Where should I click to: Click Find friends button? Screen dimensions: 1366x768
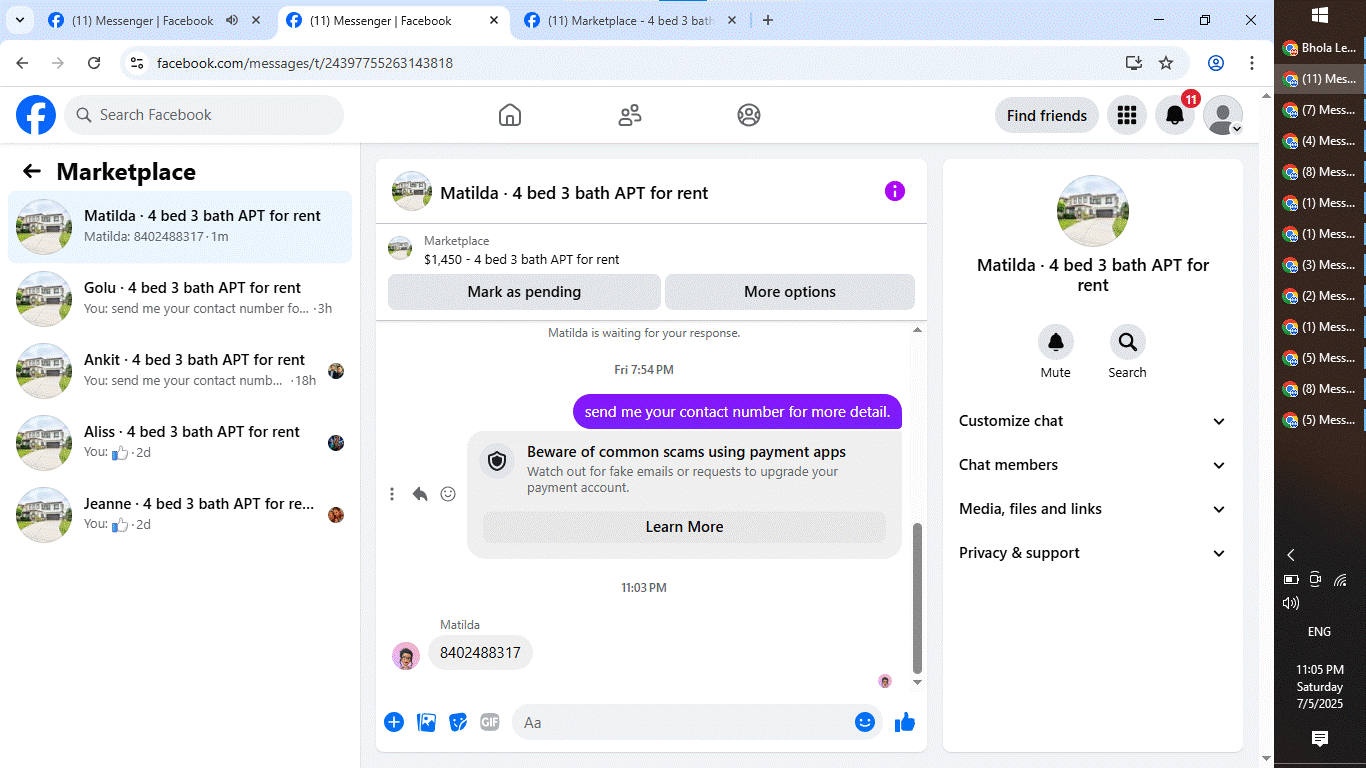(x=1047, y=115)
